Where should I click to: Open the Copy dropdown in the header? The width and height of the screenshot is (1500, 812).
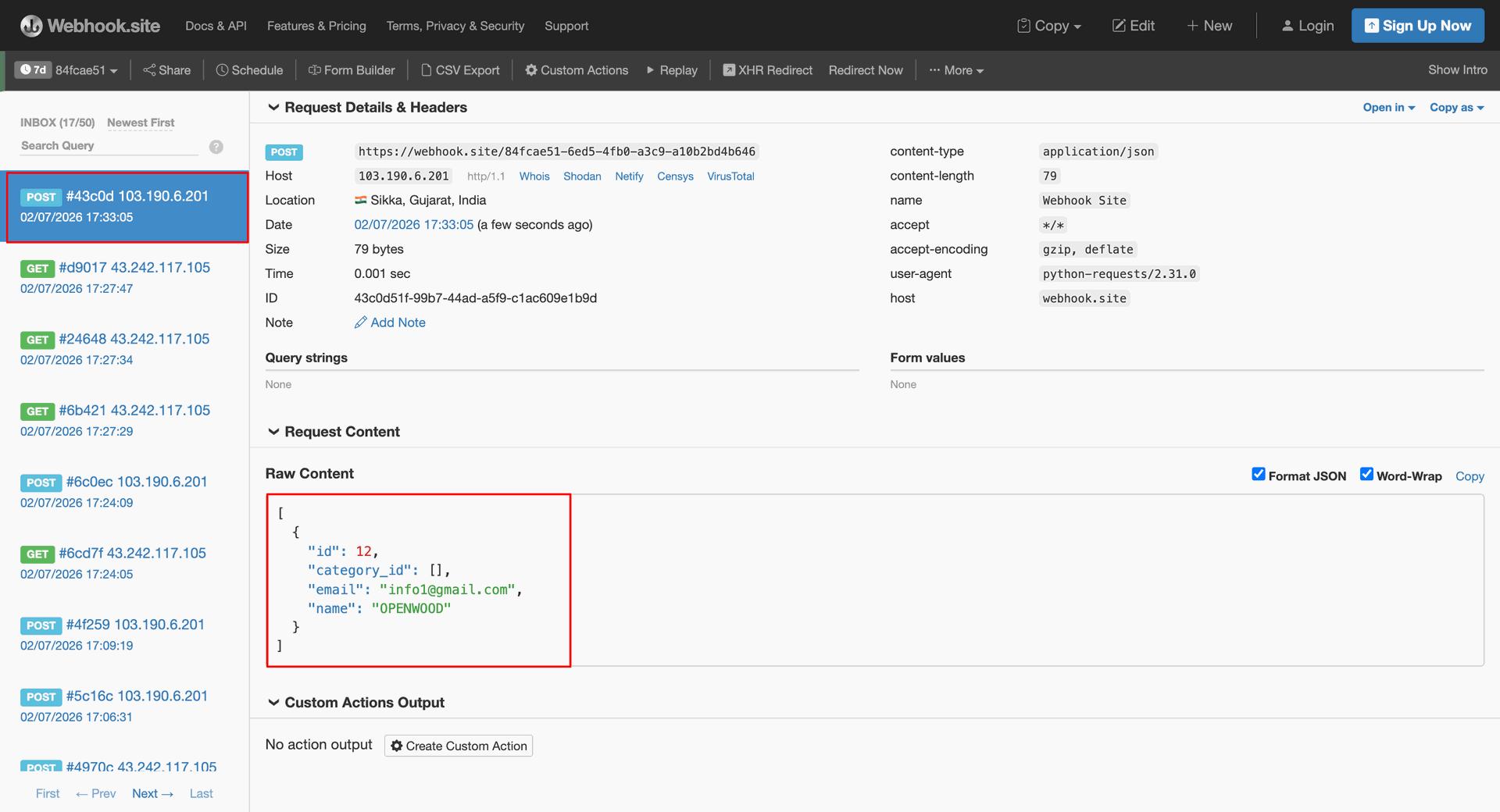(1049, 26)
